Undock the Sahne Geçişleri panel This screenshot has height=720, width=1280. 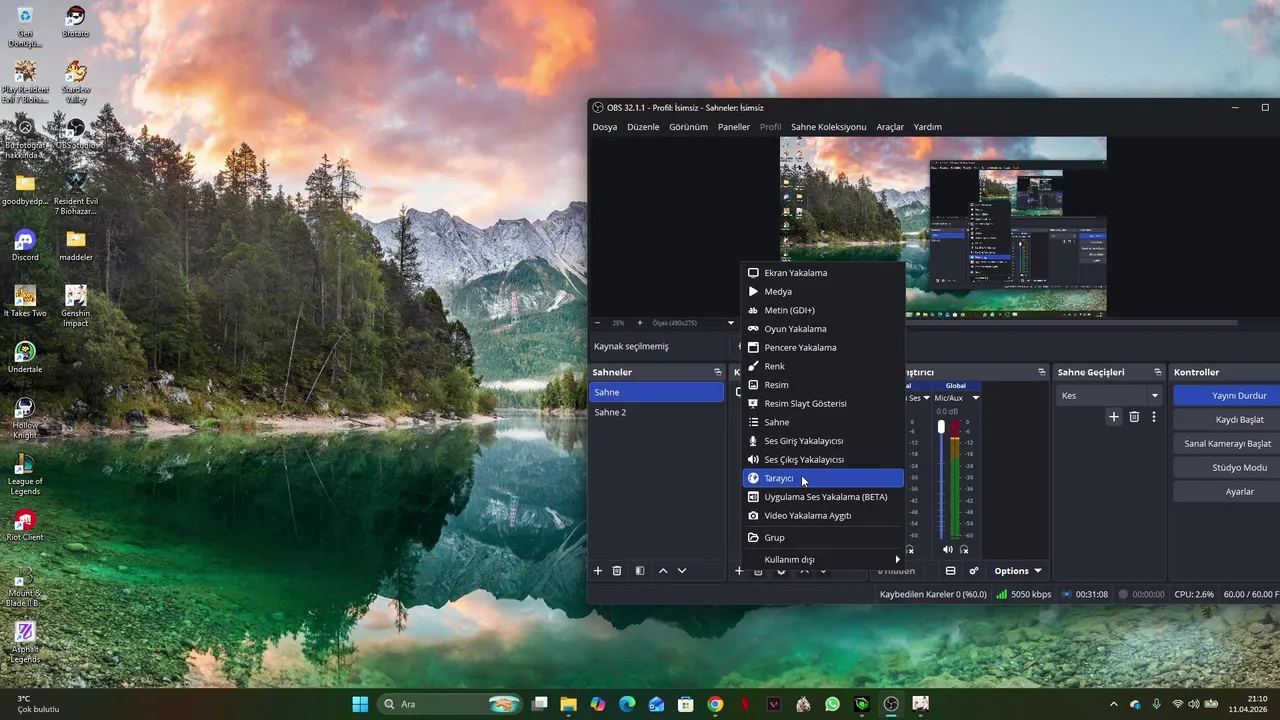point(1158,372)
